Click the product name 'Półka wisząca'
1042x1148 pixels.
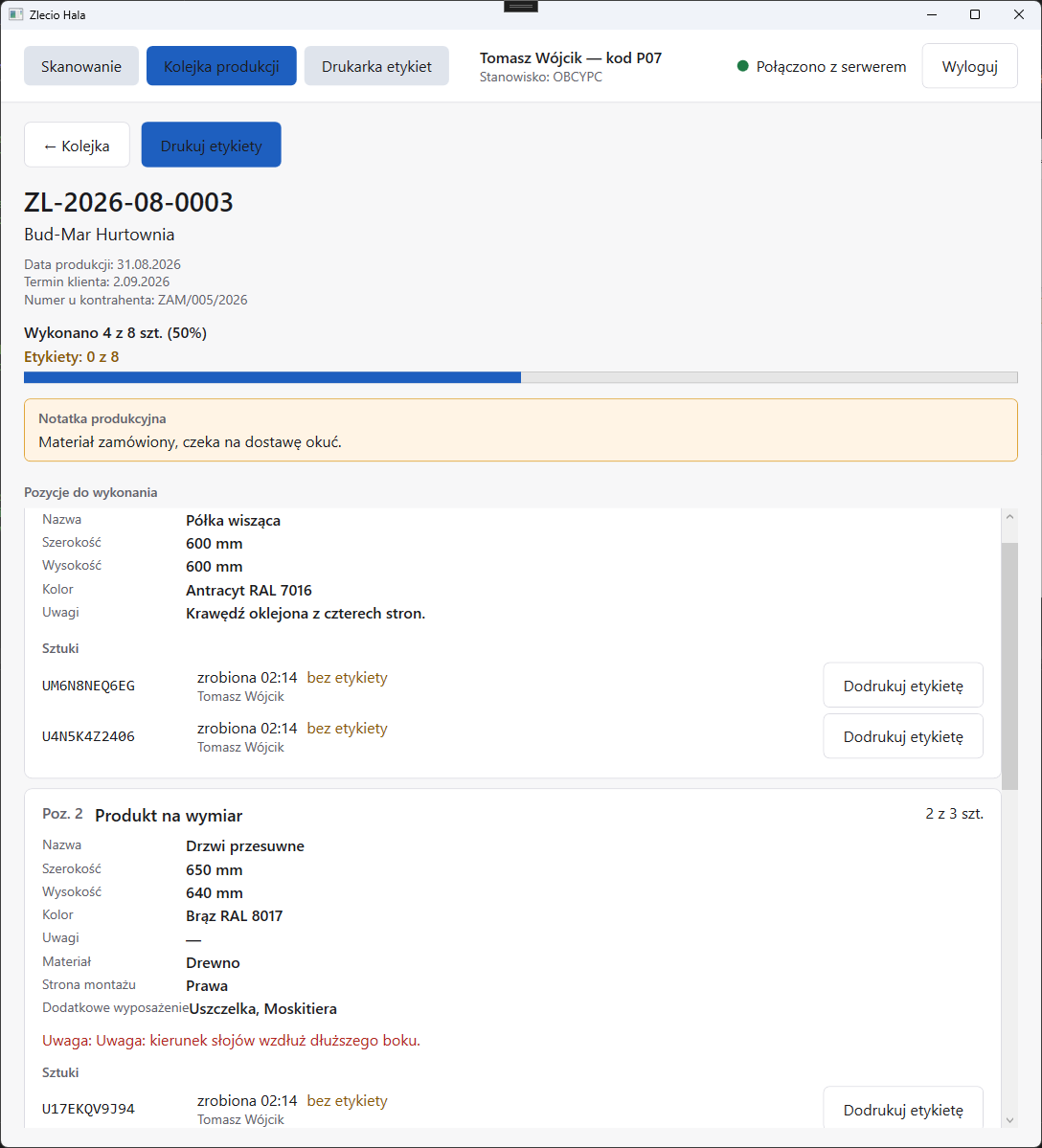[233, 521]
